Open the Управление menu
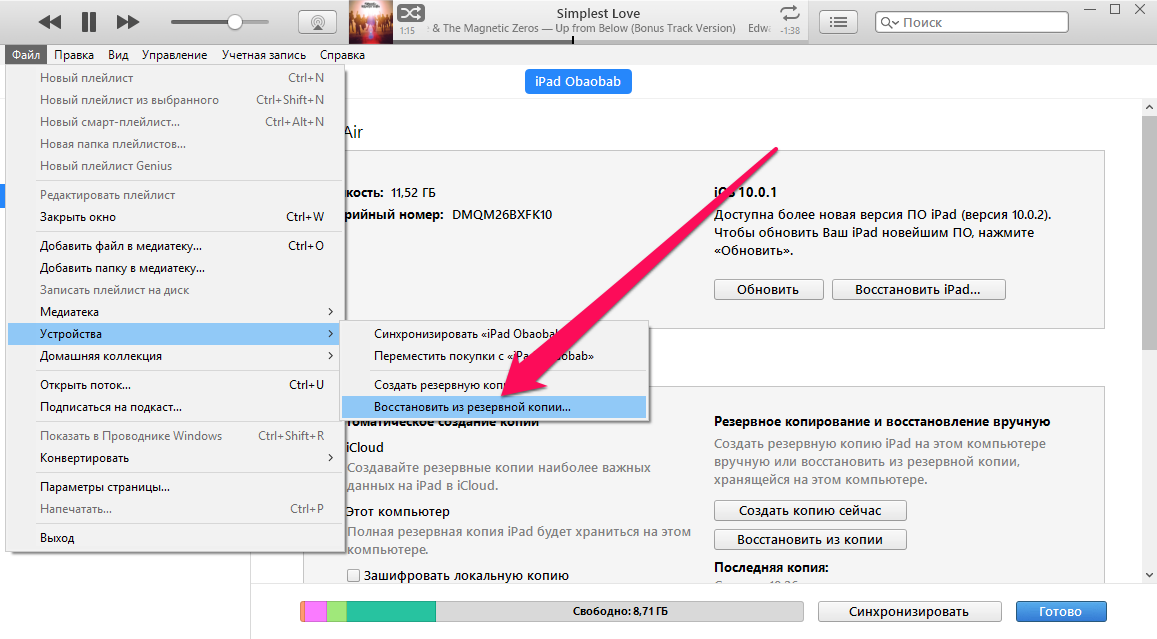This screenshot has width=1157, height=639. point(174,55)
